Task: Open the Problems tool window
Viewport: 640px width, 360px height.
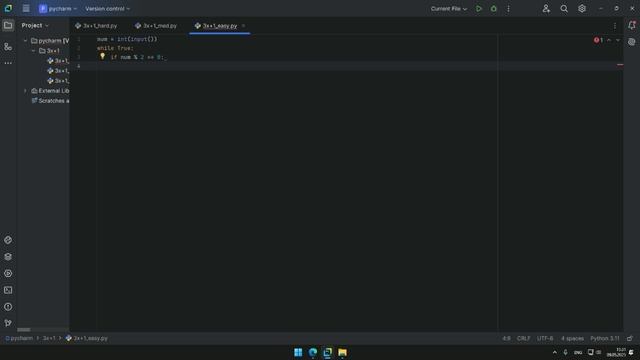Action: click(8, 307)
